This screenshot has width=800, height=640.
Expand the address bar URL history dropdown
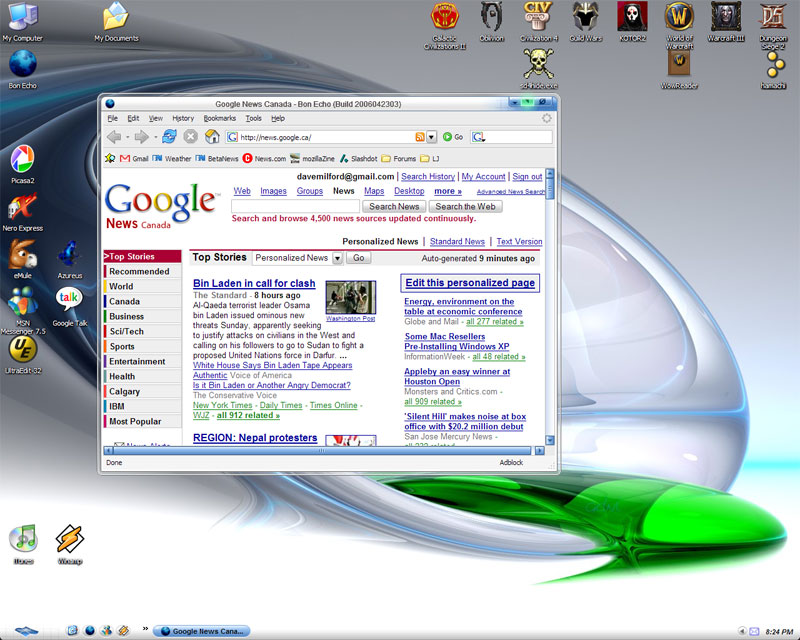432,137
